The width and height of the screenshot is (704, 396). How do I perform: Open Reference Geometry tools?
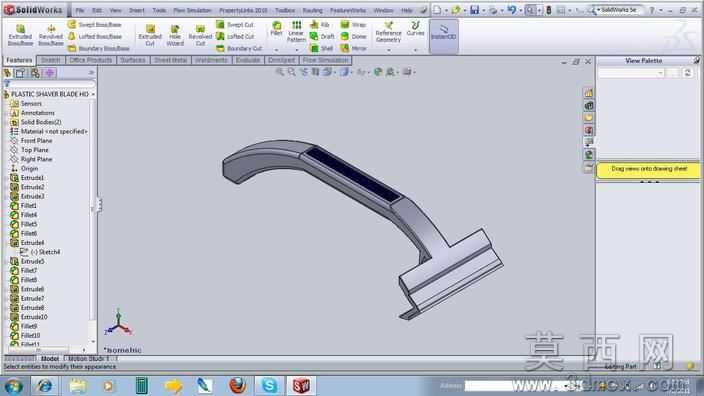388,32
